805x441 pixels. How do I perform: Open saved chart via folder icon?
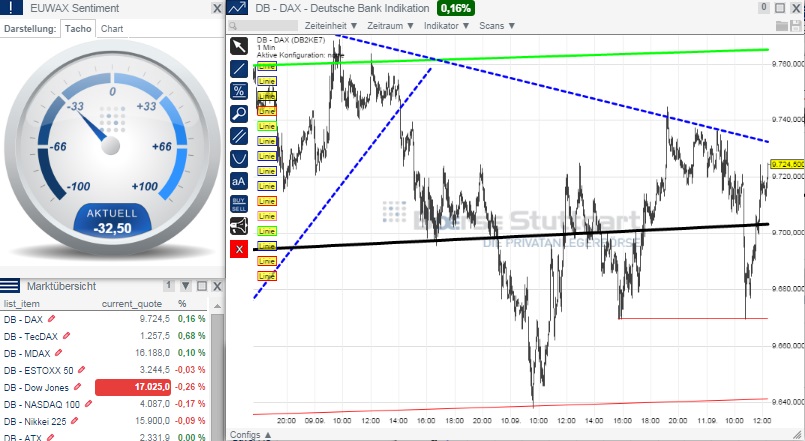click(781, 26)
